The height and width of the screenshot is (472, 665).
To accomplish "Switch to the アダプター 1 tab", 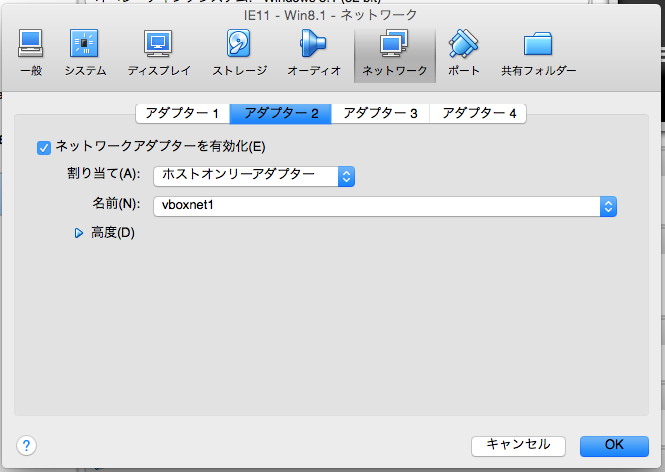I will (182, 113).
